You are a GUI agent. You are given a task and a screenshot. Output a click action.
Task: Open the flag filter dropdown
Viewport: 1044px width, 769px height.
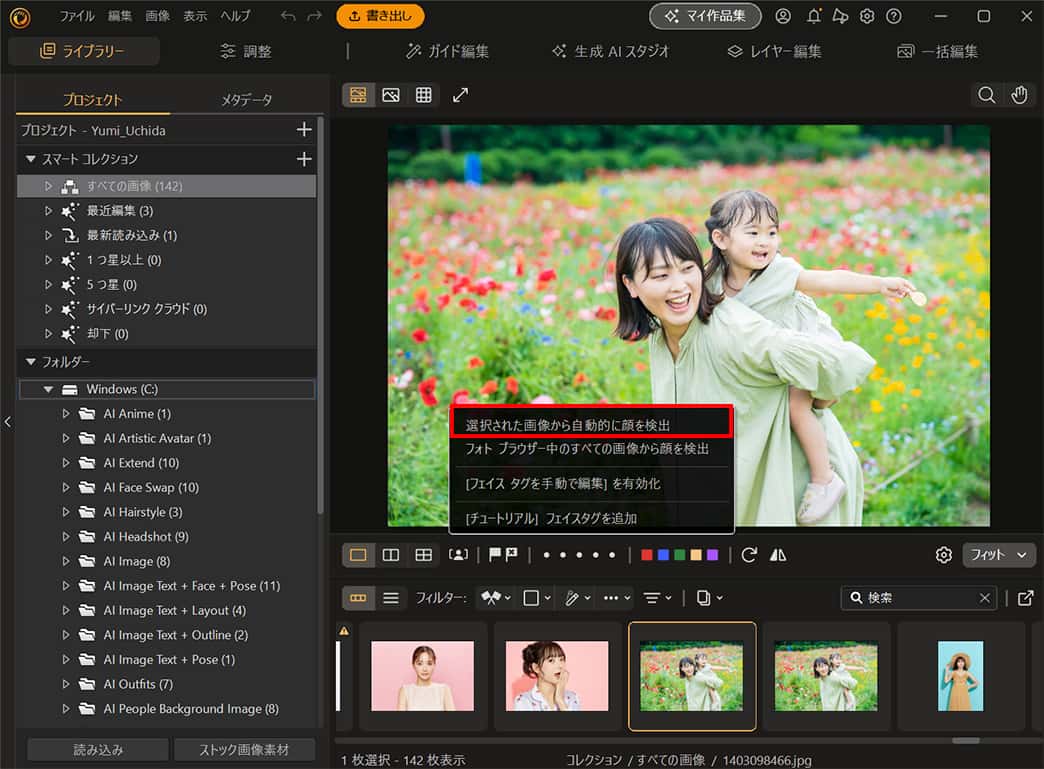(497, 598)
